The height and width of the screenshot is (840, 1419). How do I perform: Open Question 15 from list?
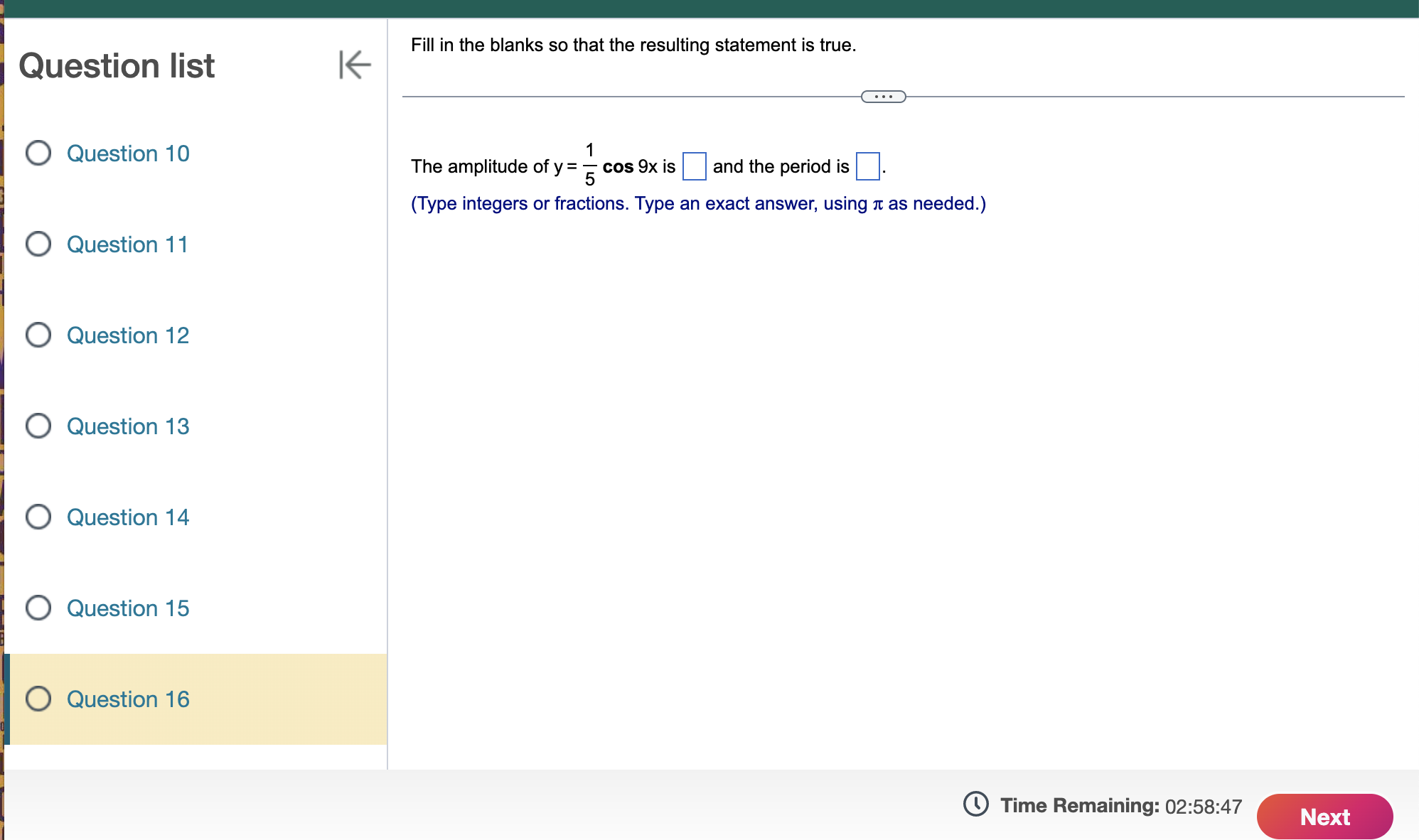pyautogui.click(x=128, y=608)
